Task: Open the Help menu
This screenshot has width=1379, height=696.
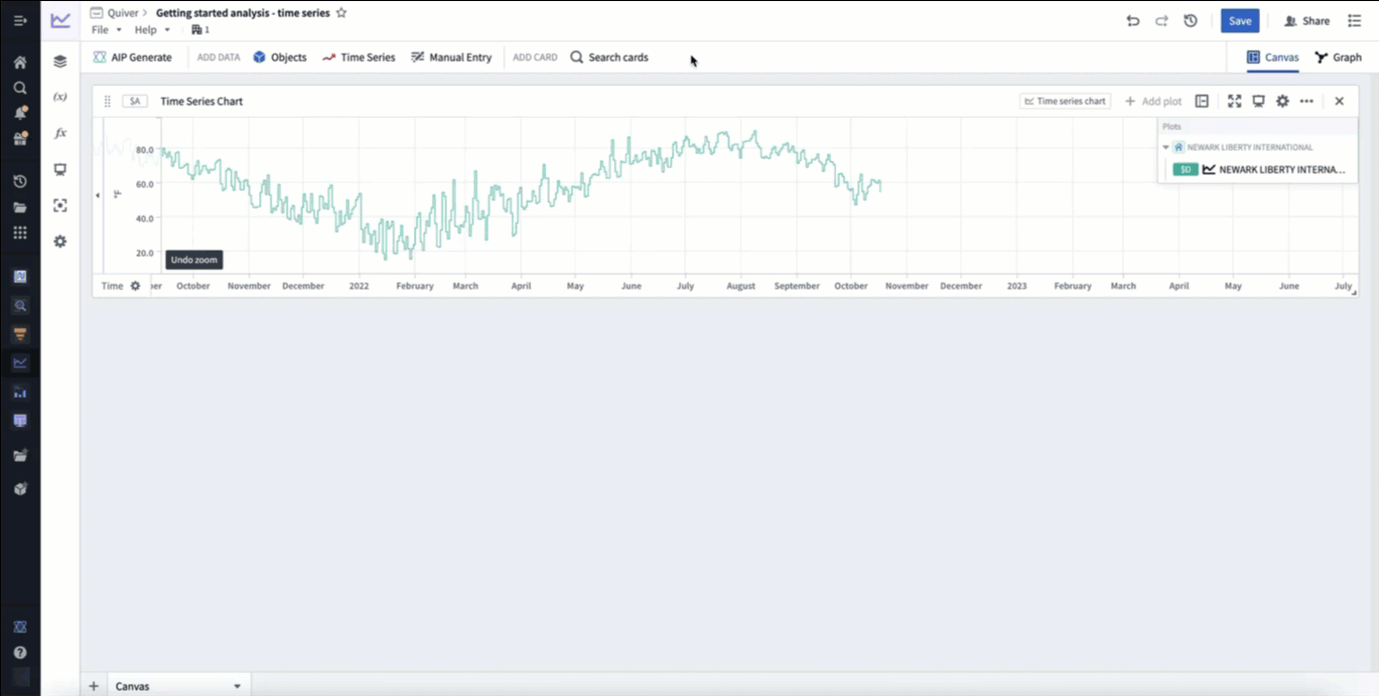Action: 152,30
